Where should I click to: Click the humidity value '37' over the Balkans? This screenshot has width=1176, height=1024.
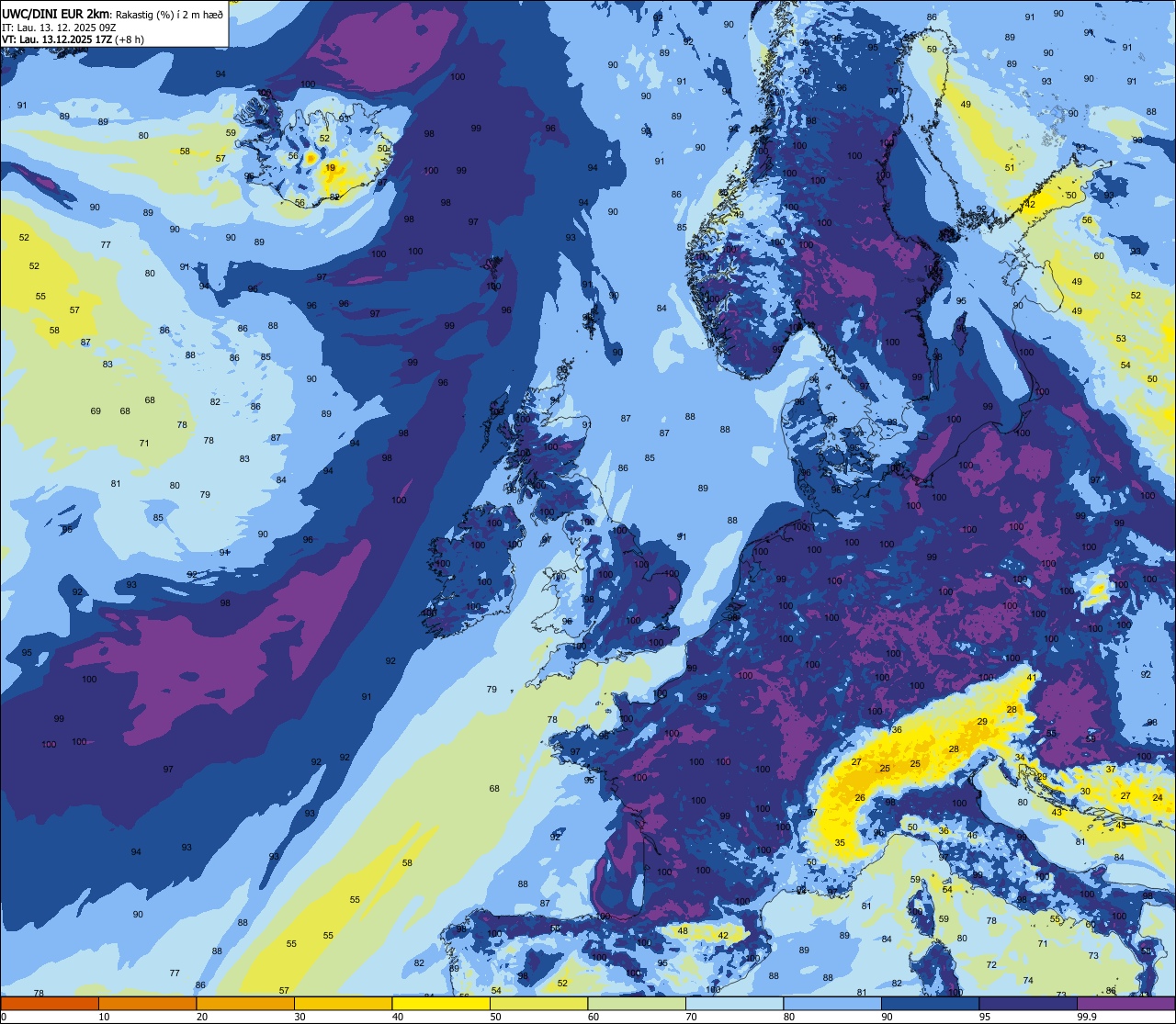pos(1111,770)
